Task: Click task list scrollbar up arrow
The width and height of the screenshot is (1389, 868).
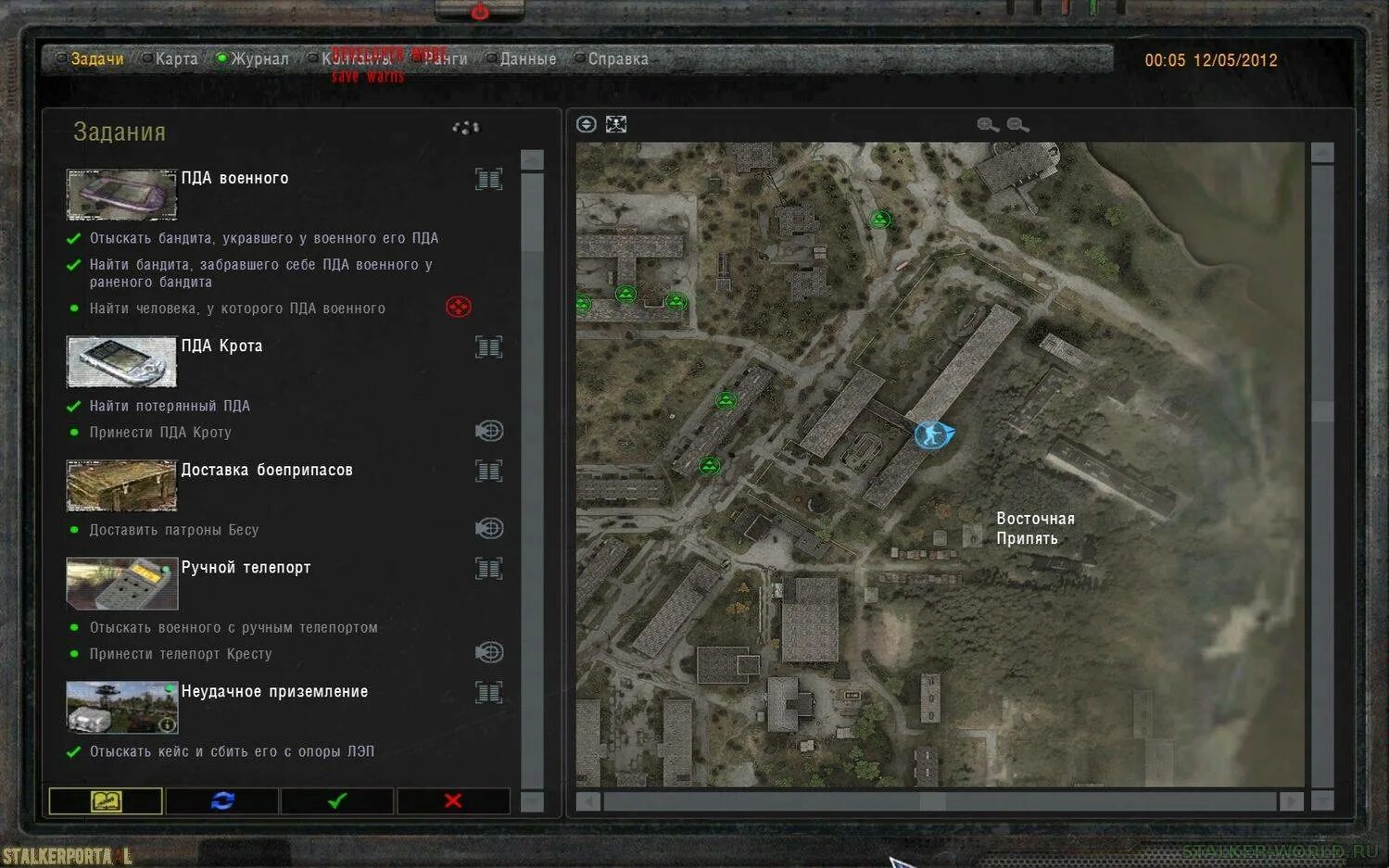Action: pyautogui.click(x=532, y=159)
